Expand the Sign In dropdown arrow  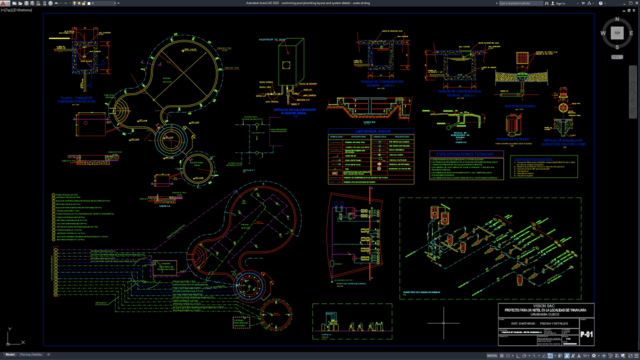point(578,3)
